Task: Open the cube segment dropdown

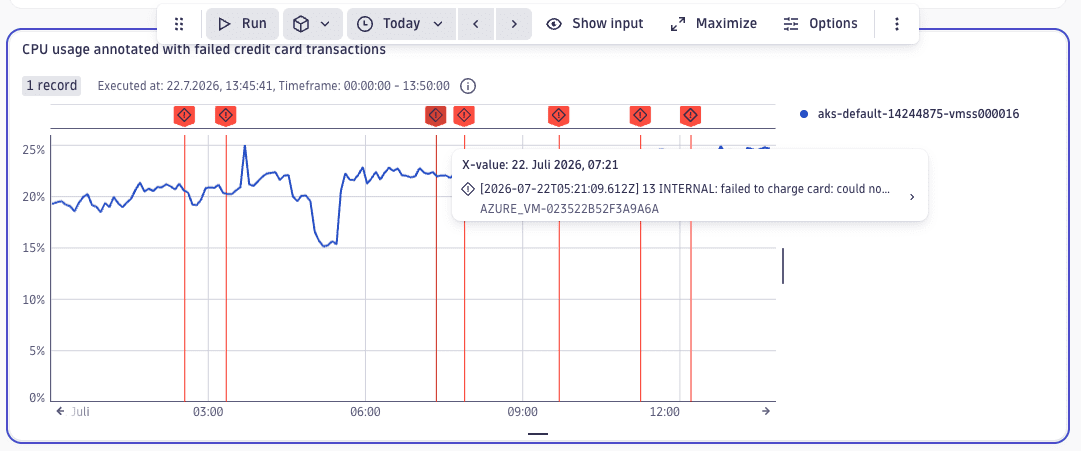Action: [313, 24]
